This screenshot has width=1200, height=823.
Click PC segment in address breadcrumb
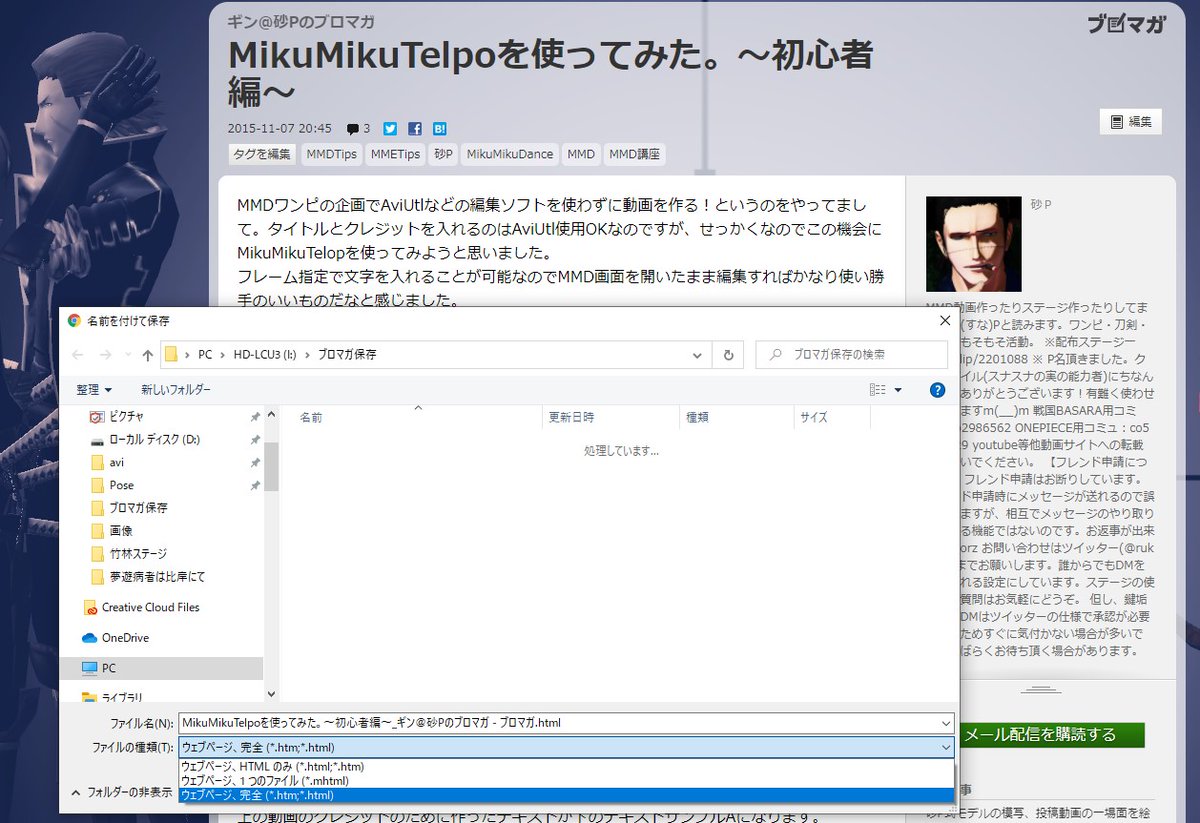205,355
